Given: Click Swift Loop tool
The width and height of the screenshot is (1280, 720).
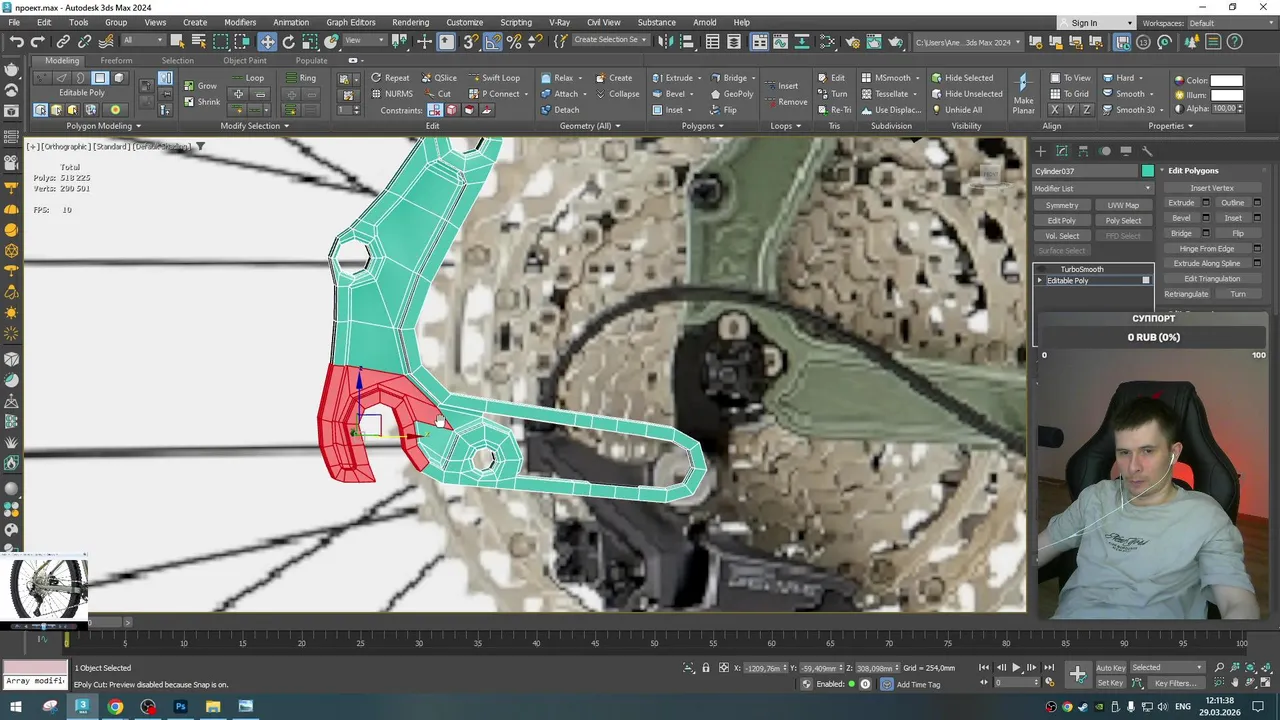Looking at the screenshot, I should click(x=493, y=78).
